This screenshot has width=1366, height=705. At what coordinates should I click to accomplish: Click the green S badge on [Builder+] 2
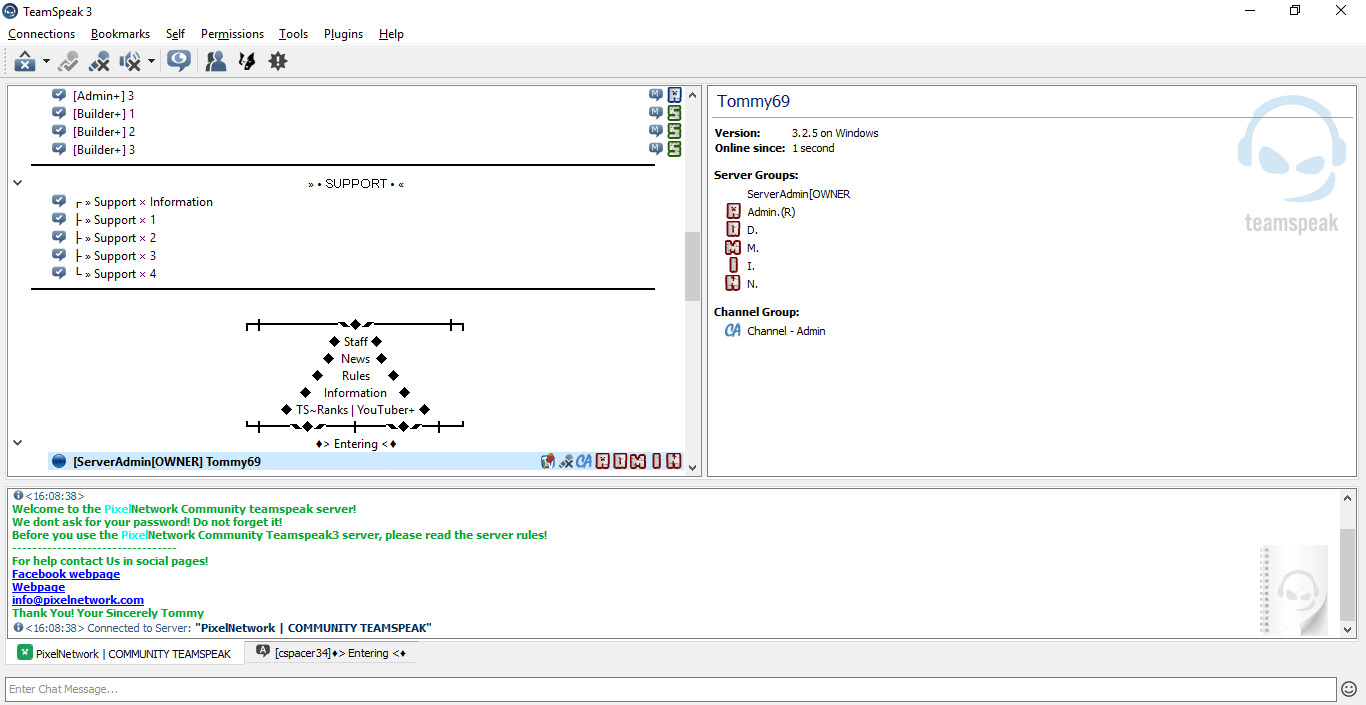point(675,131)
